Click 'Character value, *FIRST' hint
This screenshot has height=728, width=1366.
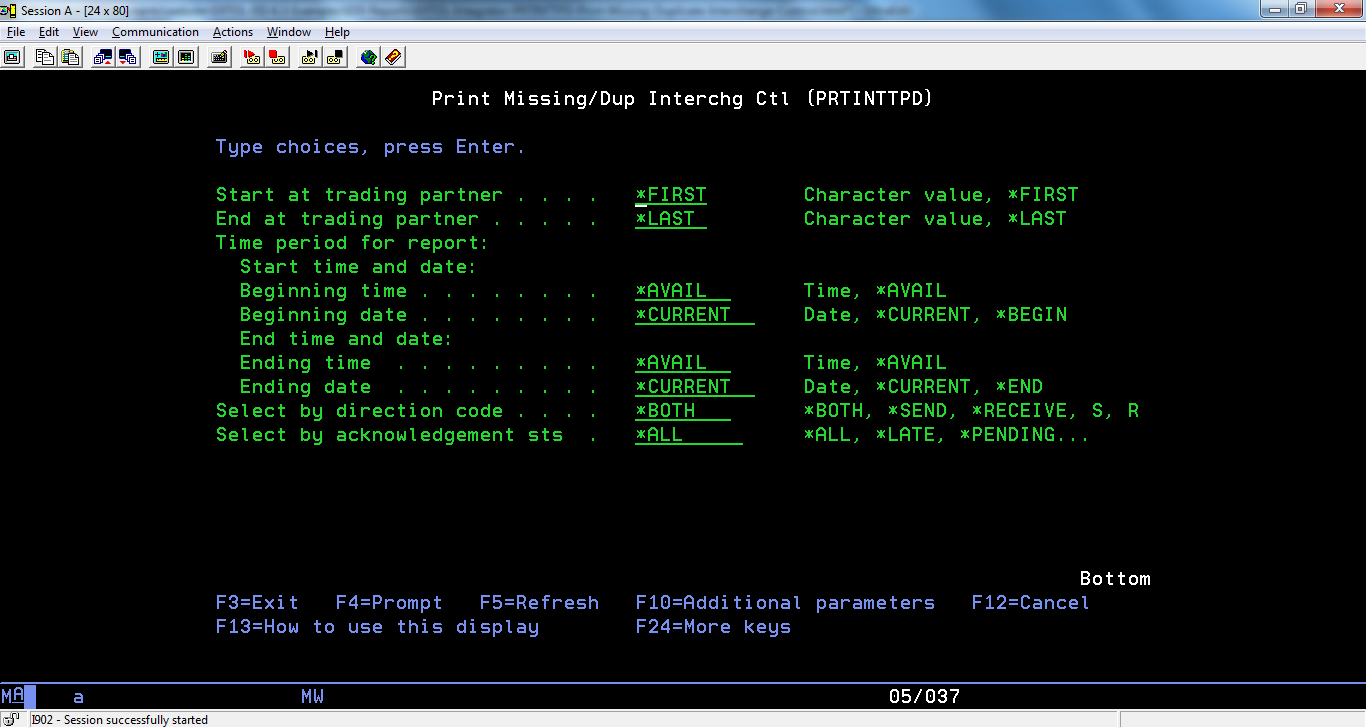(941, 195)
